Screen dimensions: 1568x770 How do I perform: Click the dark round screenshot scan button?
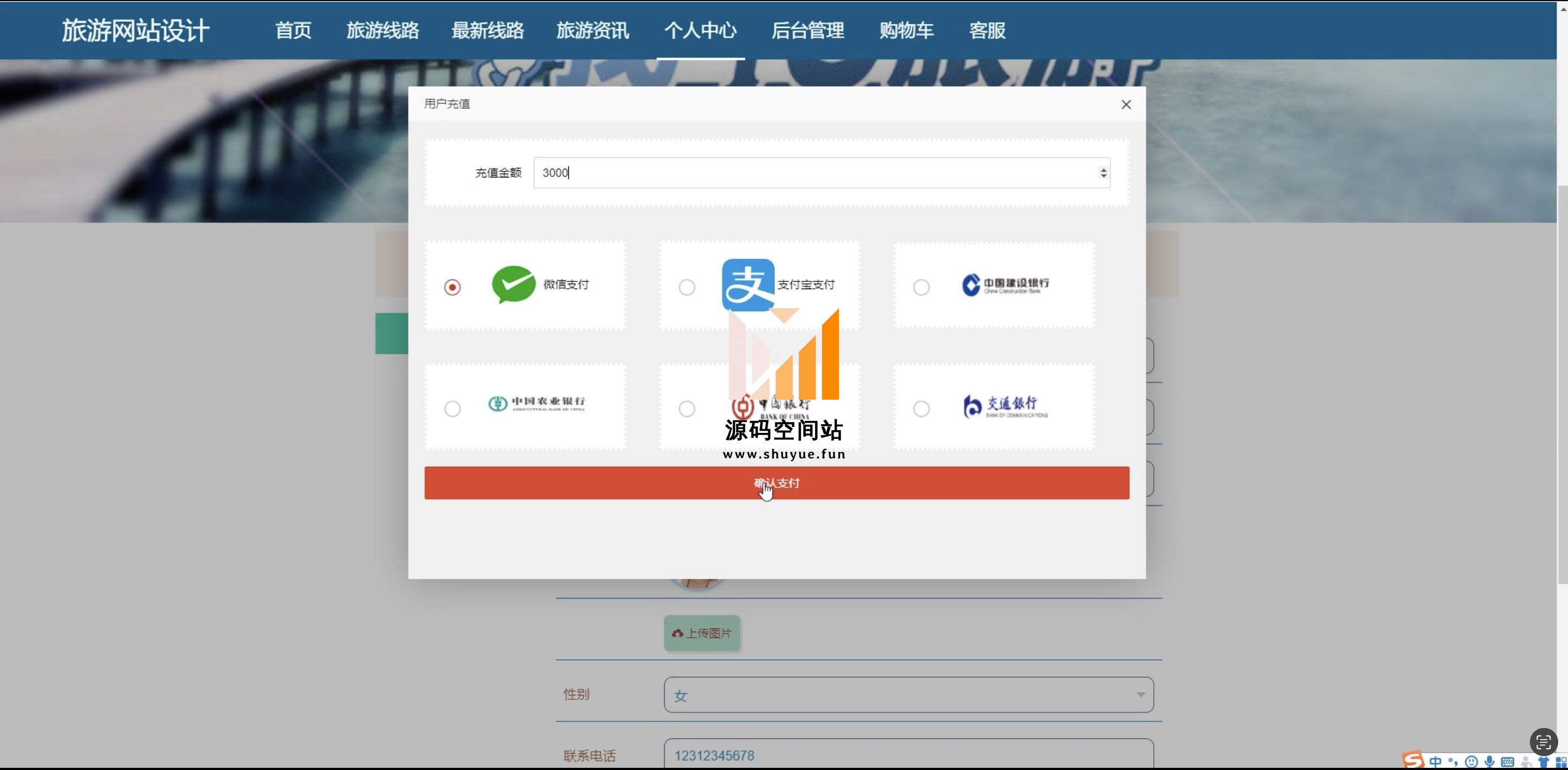(1543, 742)
